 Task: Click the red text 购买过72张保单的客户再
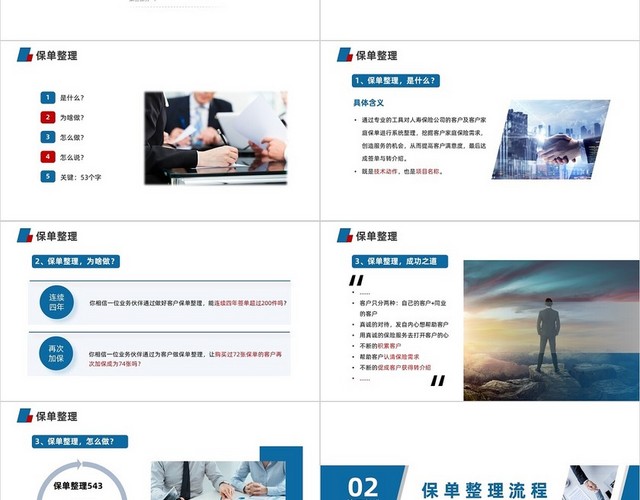click(x=248, y=354)
